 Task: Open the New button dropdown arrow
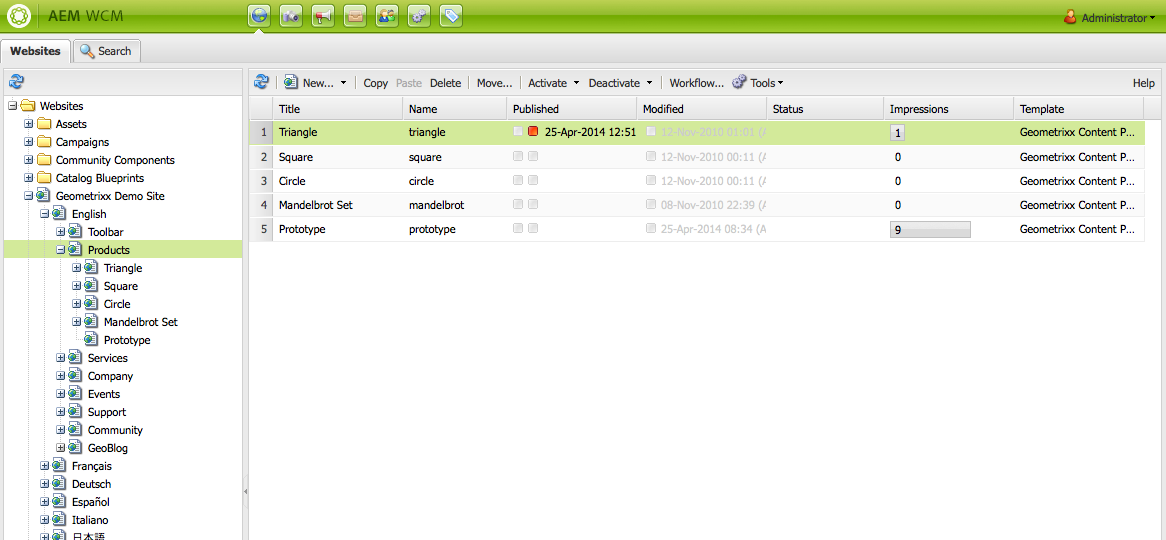coord(344,83)
